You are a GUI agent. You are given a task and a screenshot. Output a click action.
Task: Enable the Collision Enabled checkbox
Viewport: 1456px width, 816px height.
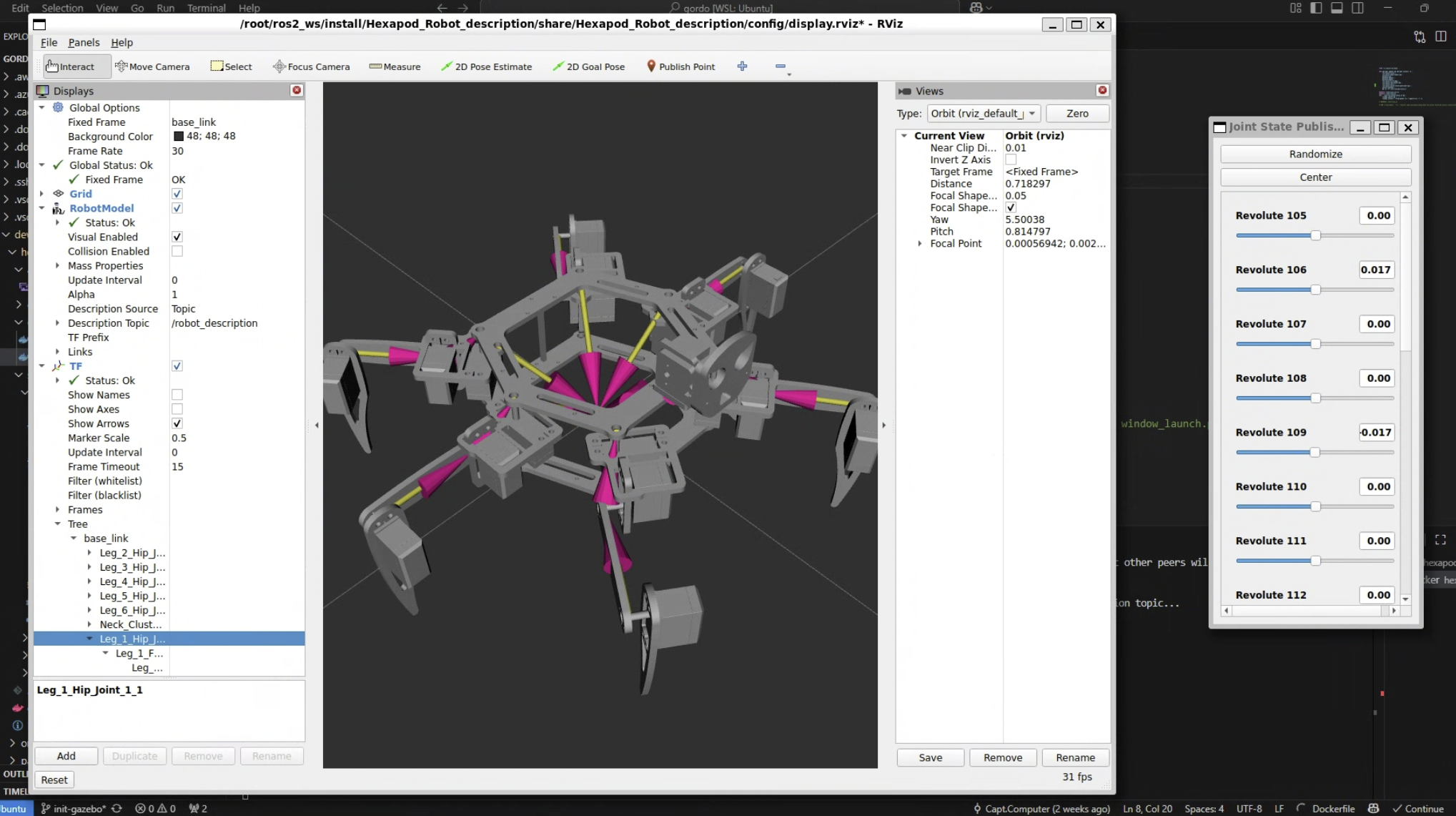177,251
